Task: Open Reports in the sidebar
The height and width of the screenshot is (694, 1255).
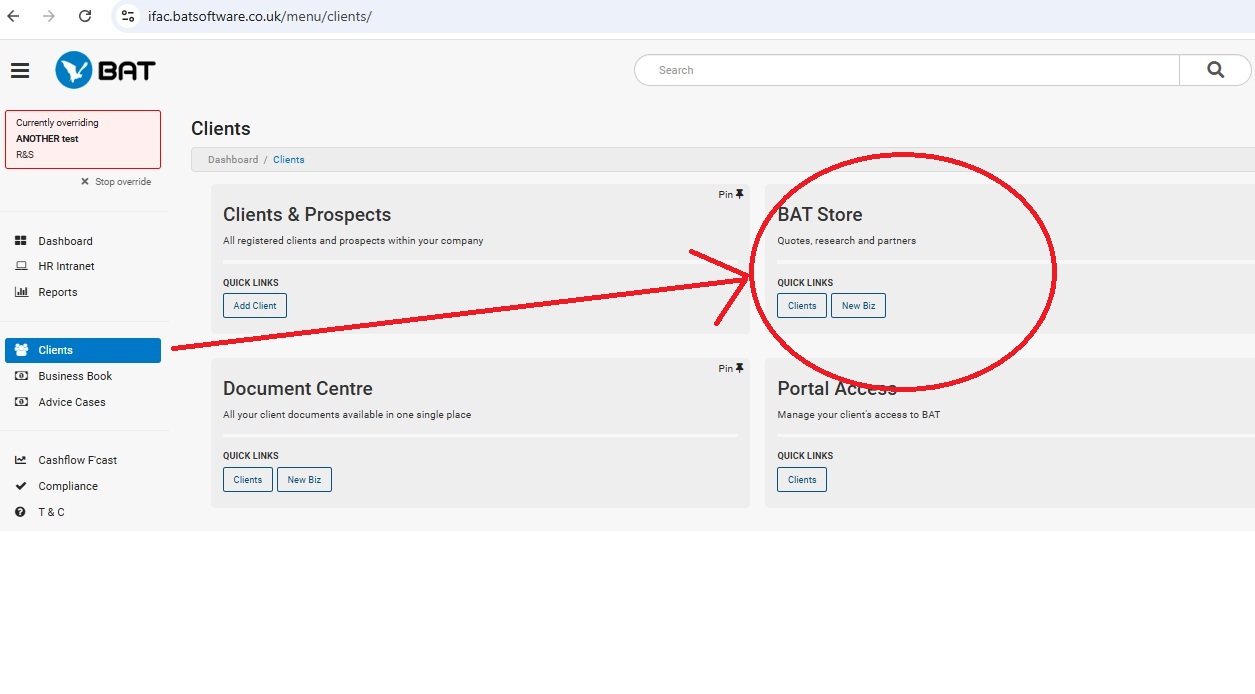Action: [x=58, y=292]
